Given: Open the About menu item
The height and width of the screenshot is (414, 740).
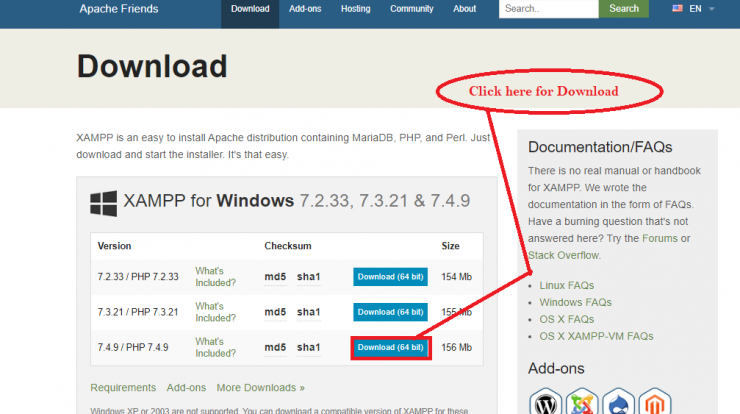Looking at the screenshot, I should pyautogui.click(x=464, y=9).
